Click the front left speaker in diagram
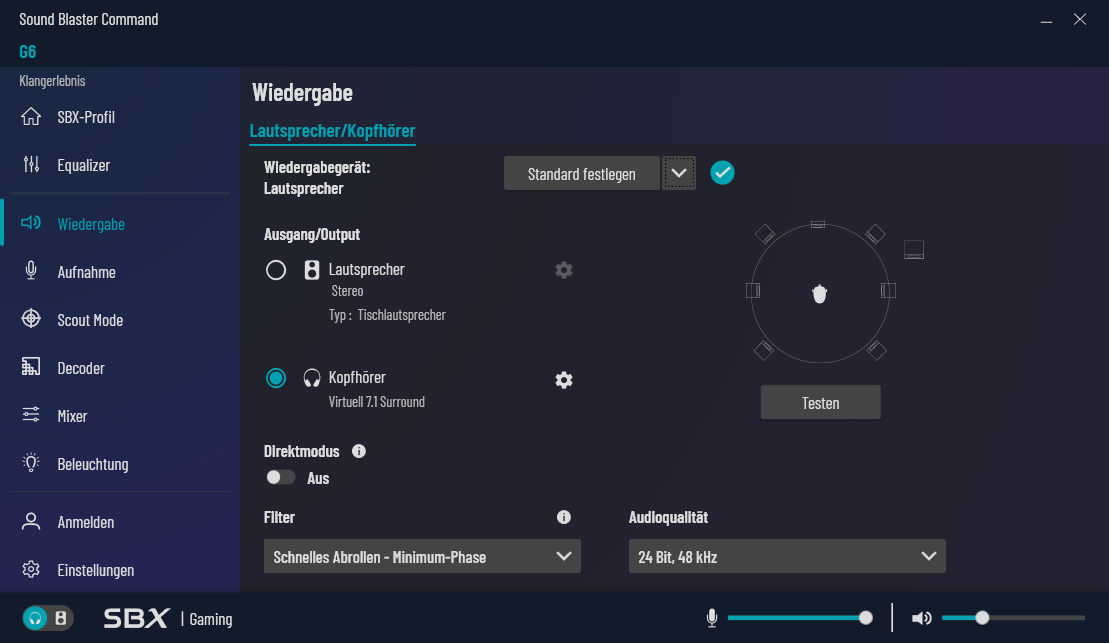1109x643 pixels. [765, 233]
